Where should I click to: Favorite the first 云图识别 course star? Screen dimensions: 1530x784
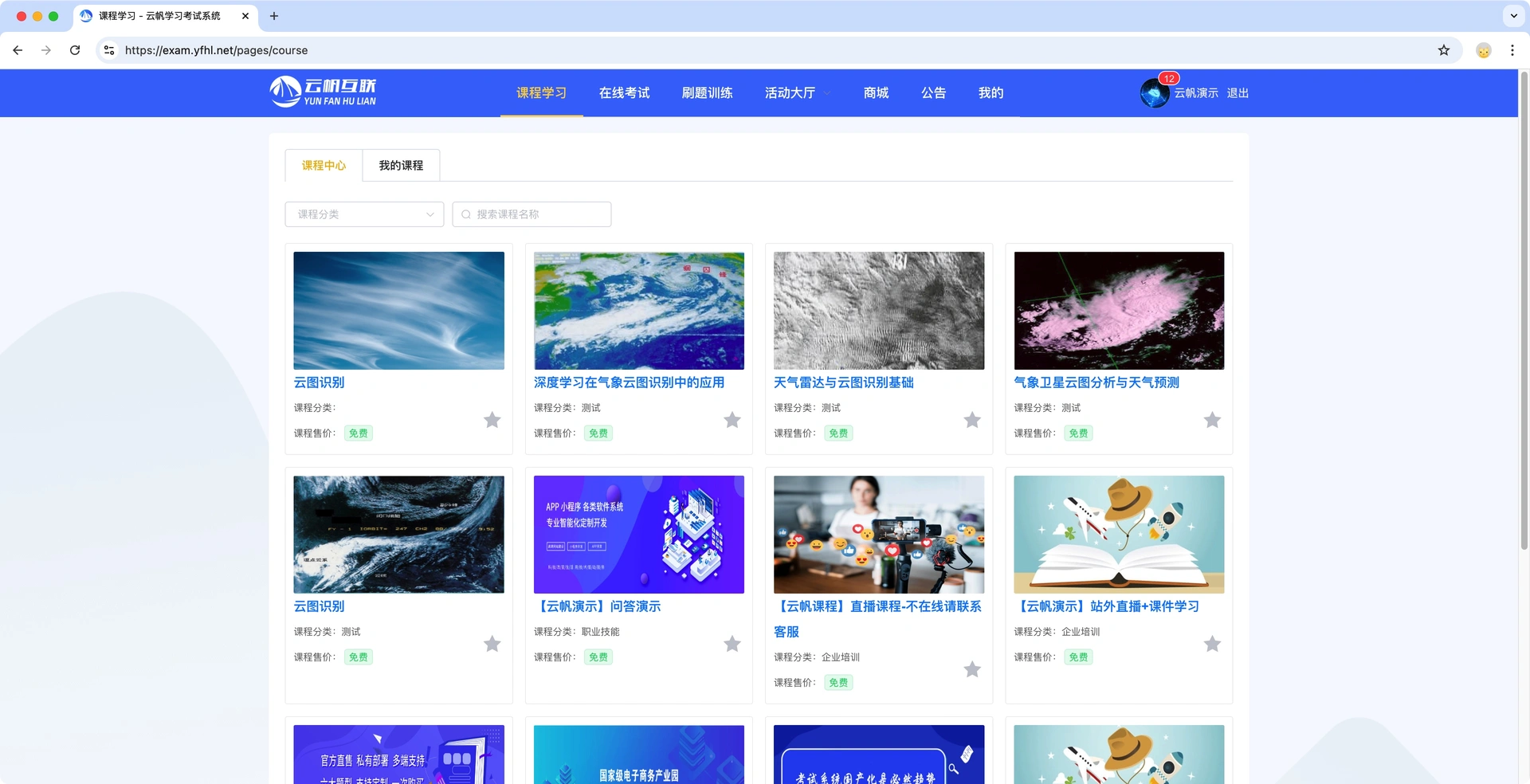coord(492,420)
